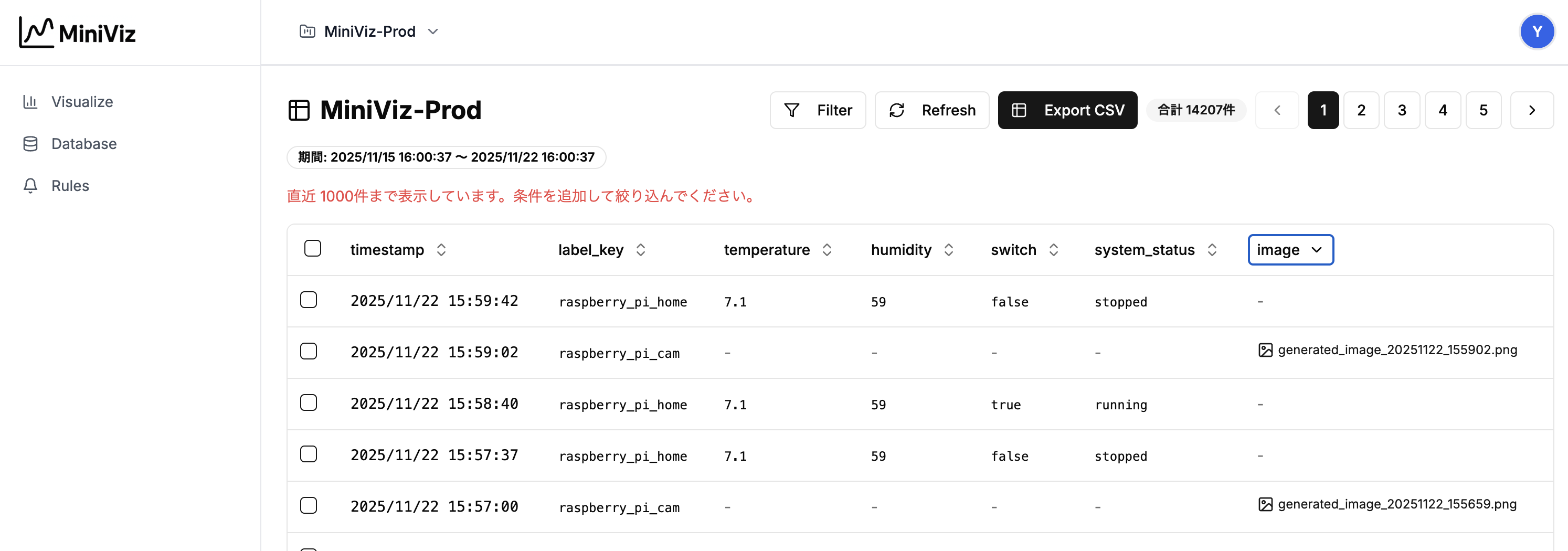The height and width of the screenshot is (551, 1568).
Task: Click the MiniViz logo icon
Action: 36,32
